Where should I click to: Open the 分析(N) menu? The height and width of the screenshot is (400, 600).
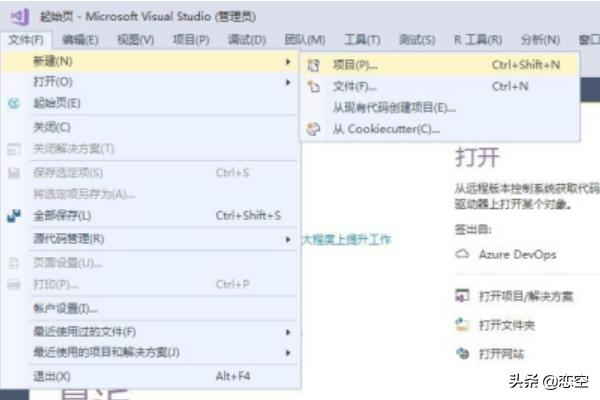click(540, 39)
